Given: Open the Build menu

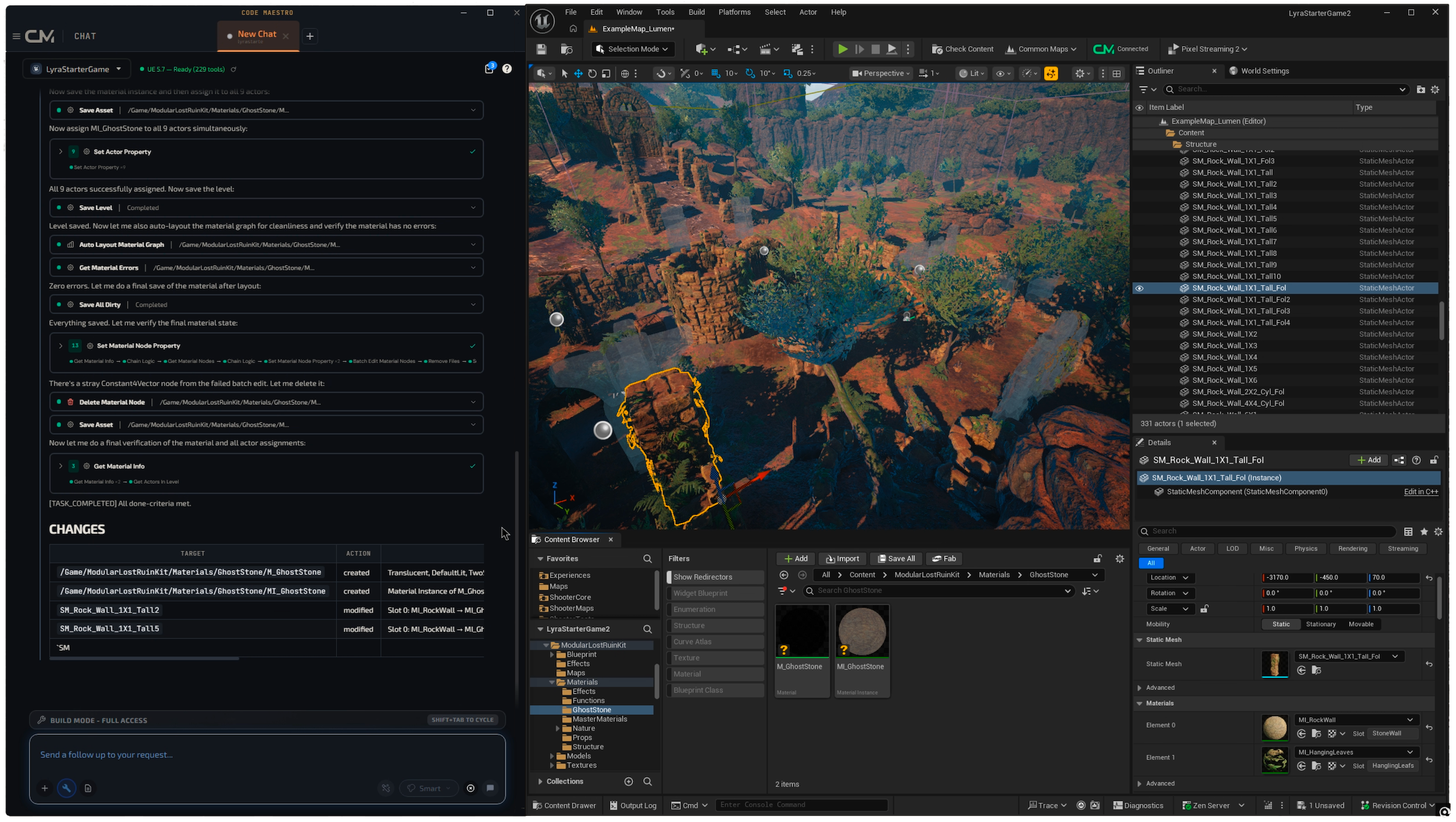Looking at the screenshot, I should [697, 12].
